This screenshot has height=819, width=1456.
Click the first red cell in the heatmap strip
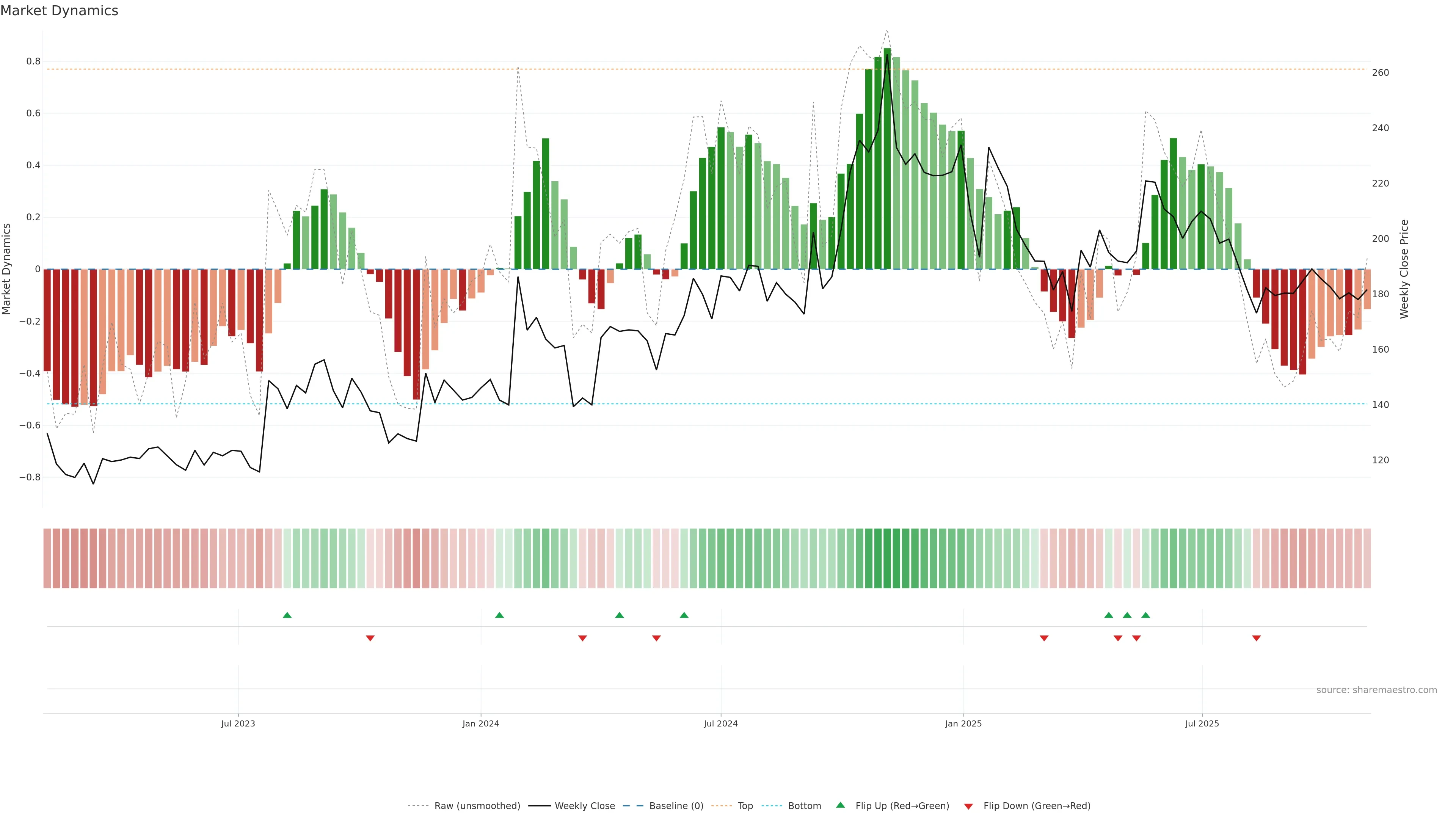coord(47,558)
